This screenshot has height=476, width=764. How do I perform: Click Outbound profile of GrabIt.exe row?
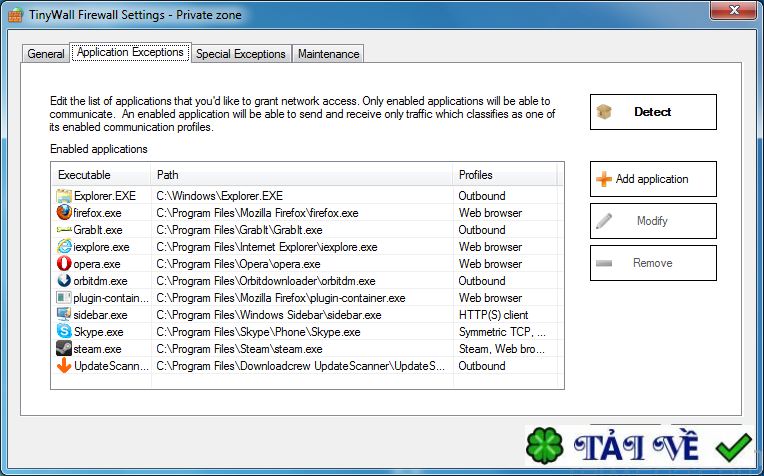coord(482,230)
